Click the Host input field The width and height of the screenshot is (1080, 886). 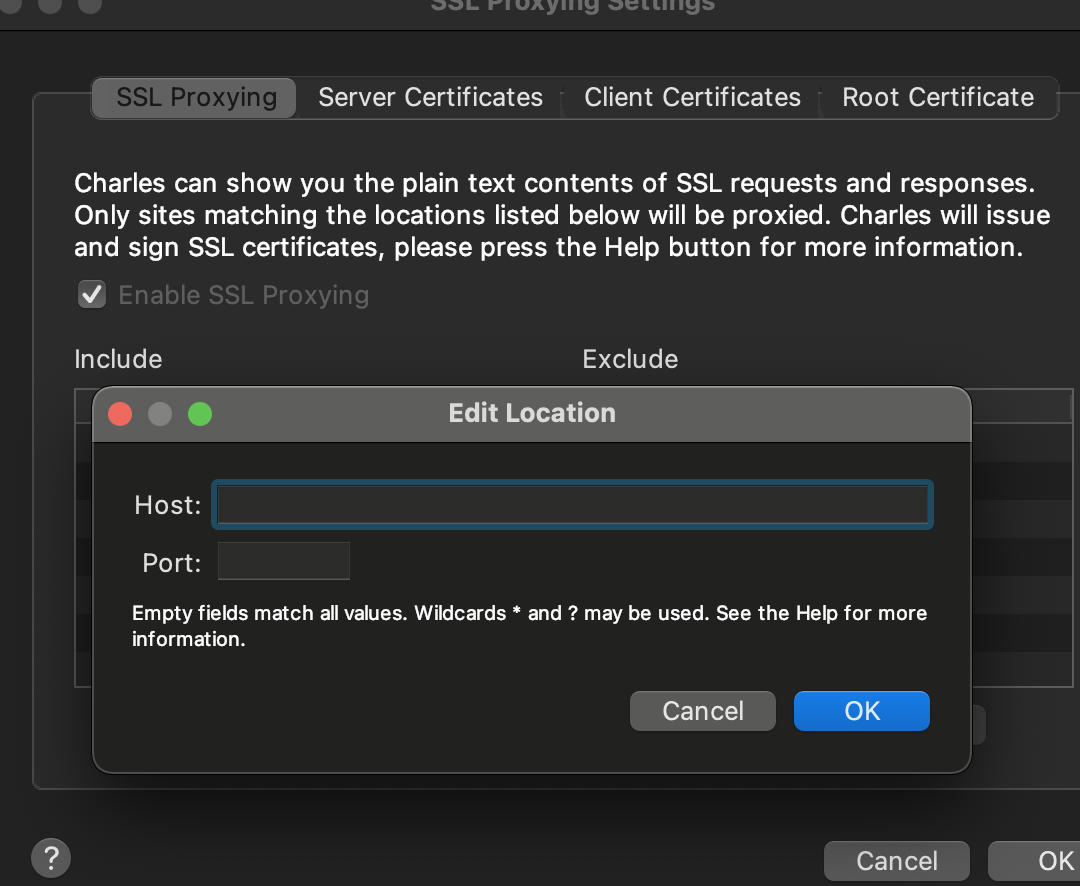tap(572, 505)
